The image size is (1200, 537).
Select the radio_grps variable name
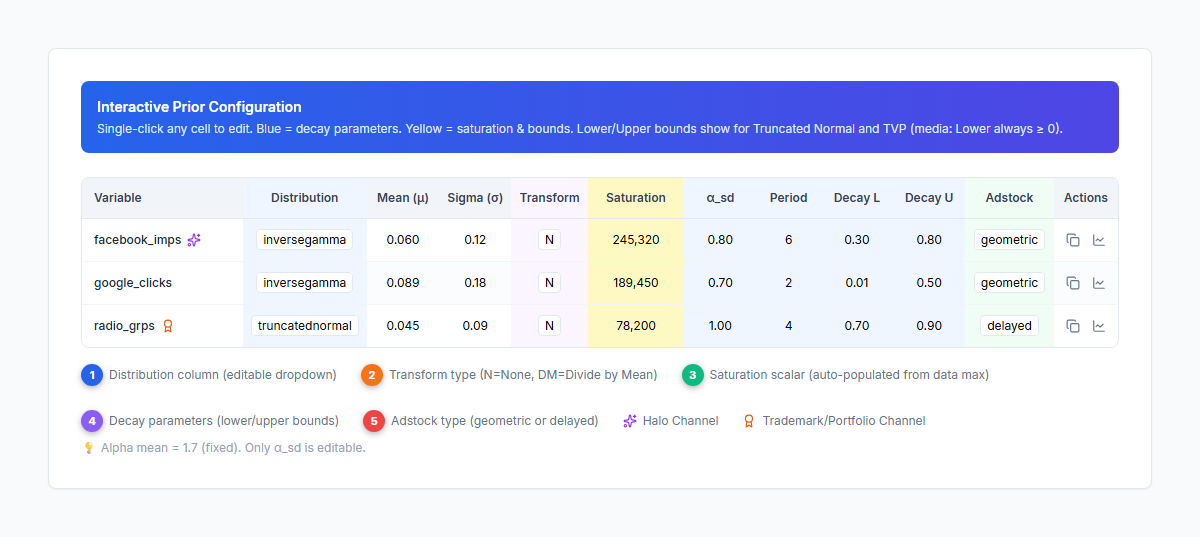tap(125, 326)
